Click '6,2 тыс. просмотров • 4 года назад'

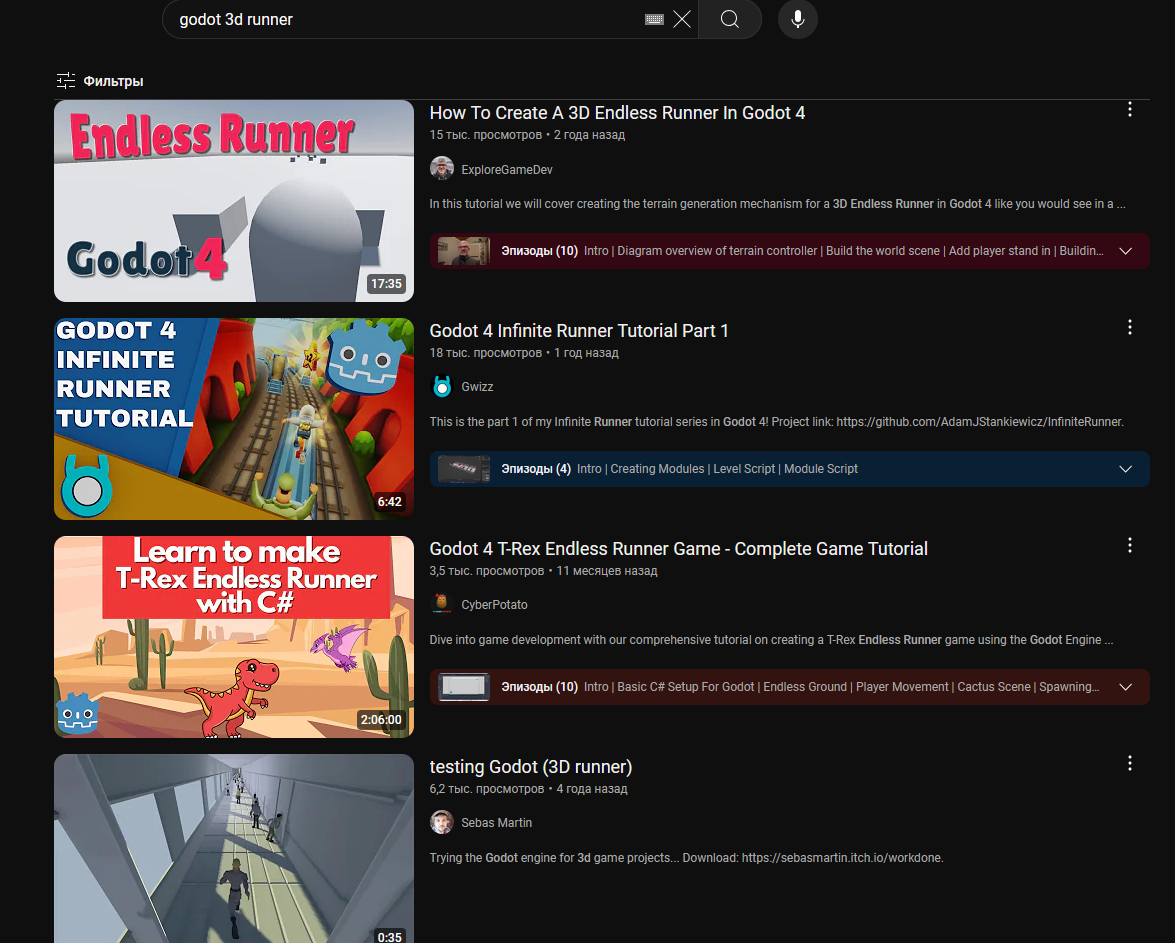[528, 789]
